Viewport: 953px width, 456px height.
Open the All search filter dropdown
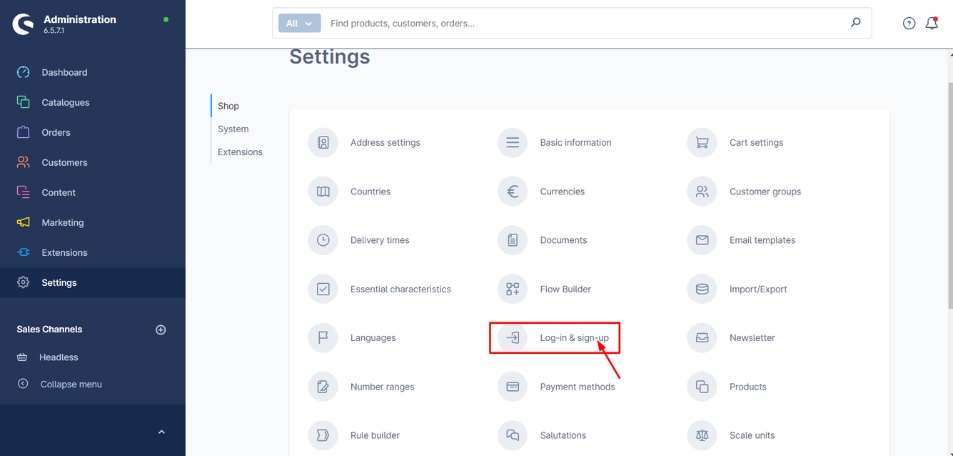[299, 23]
